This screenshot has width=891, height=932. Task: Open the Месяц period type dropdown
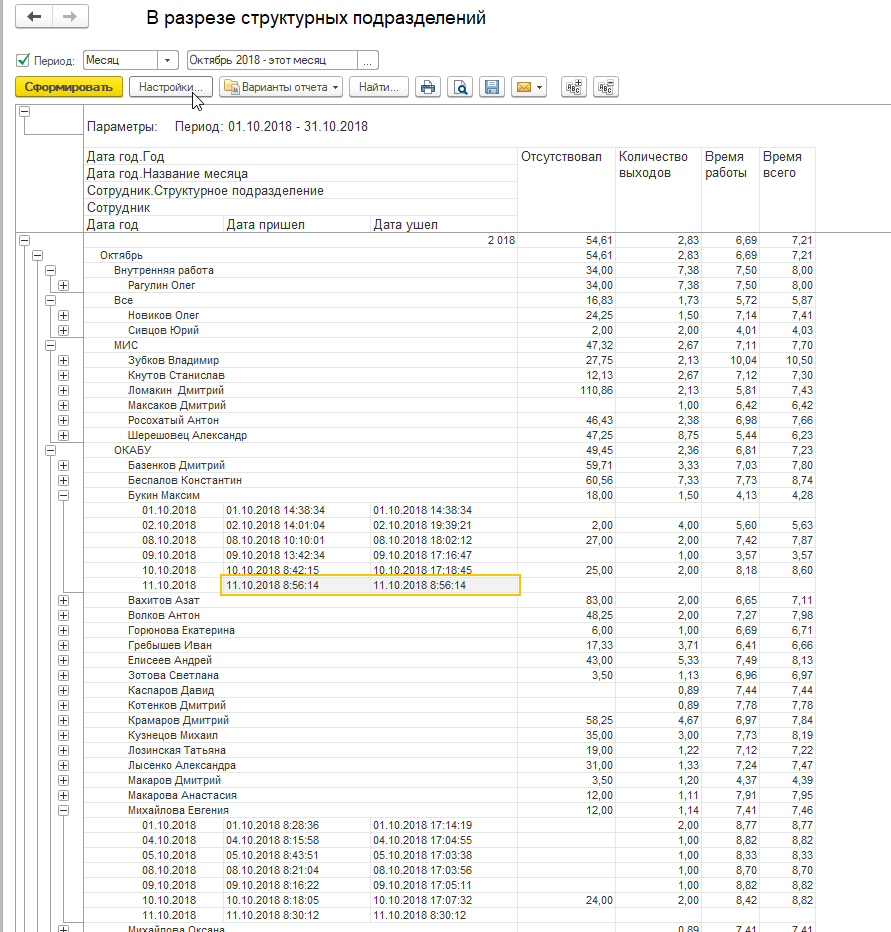(169, 61)
